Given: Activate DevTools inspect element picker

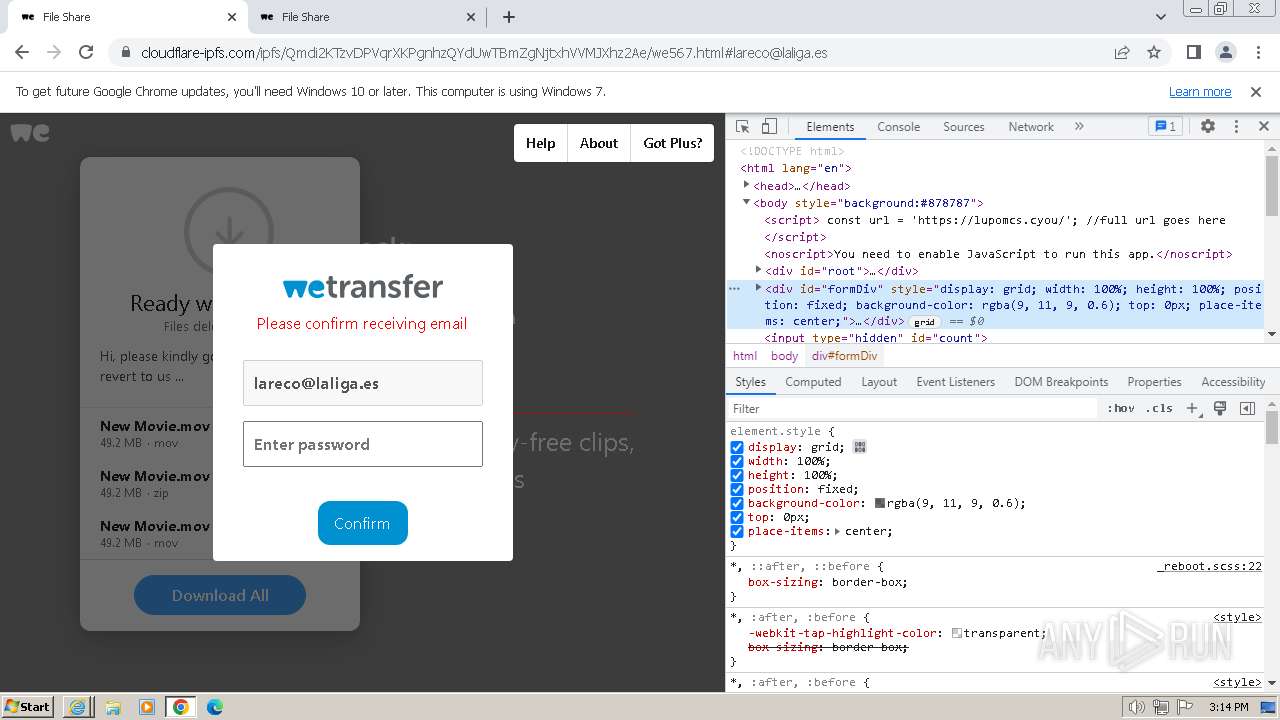Looking at the screenshot, I should point(743,127).
